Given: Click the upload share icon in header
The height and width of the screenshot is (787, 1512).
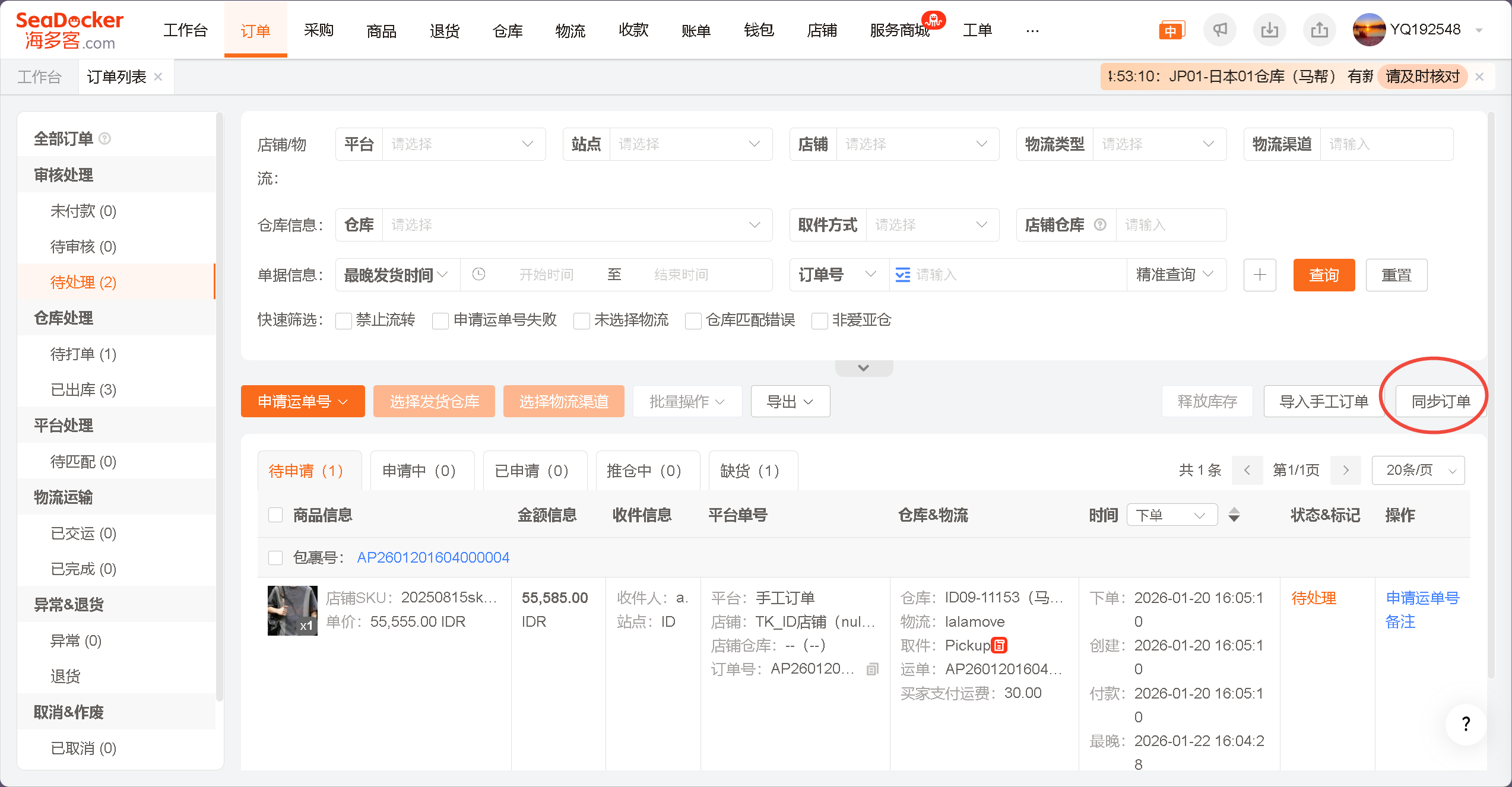Looking at the screenshot, I should click(x=1319, y=30).
